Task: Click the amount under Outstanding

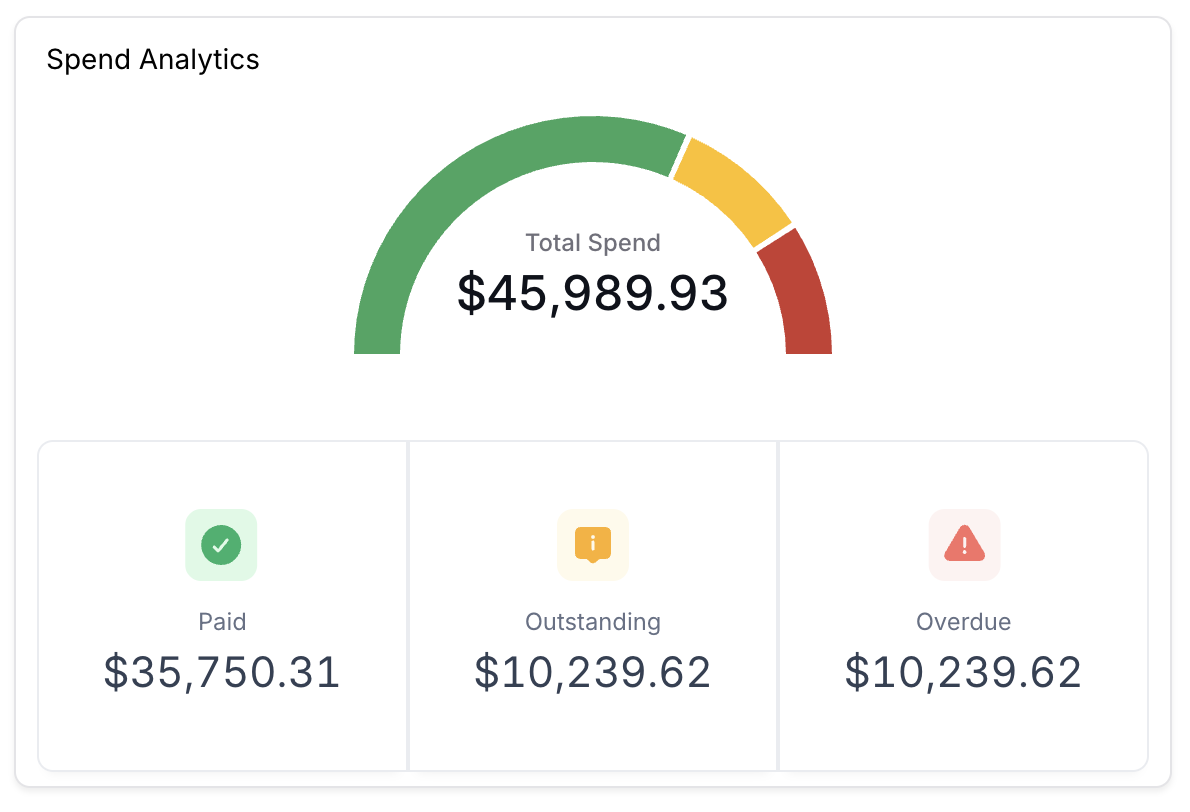Action: click(x=593, y=672)
